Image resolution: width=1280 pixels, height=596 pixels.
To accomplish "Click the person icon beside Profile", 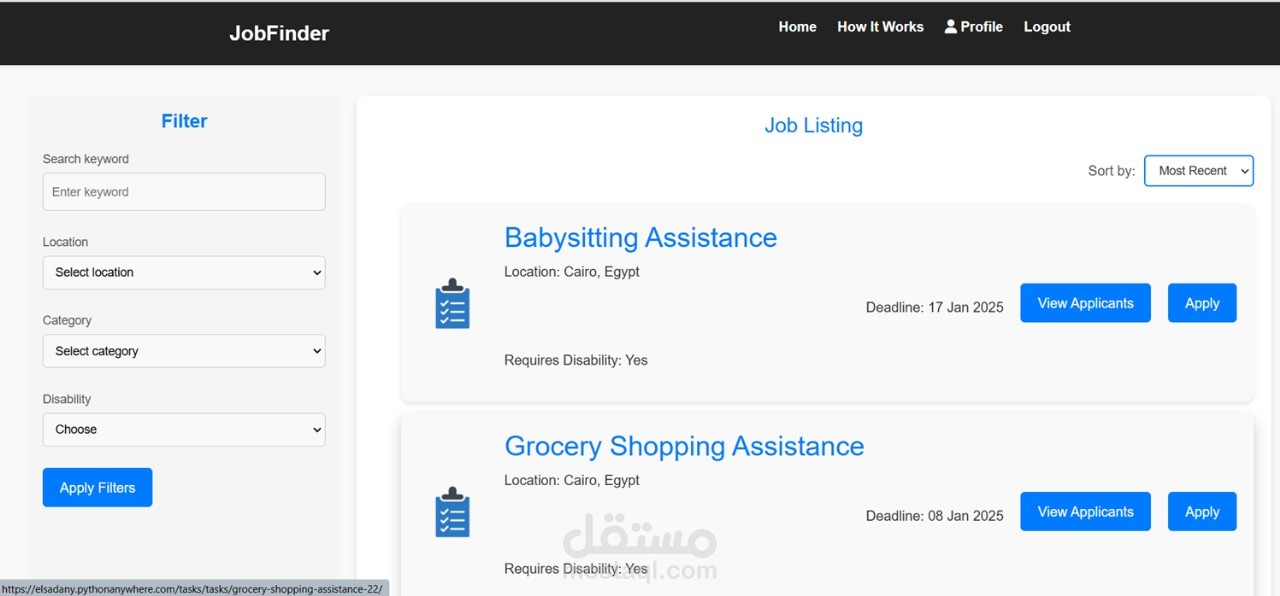I will (x=950, y=27).
